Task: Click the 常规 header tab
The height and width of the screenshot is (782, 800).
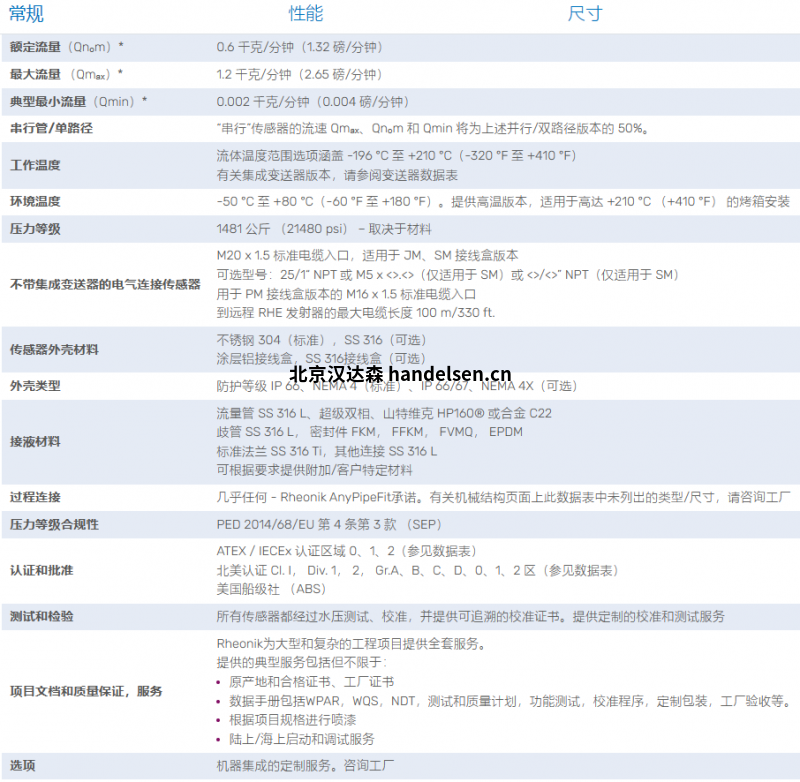Action: (27, 14)
